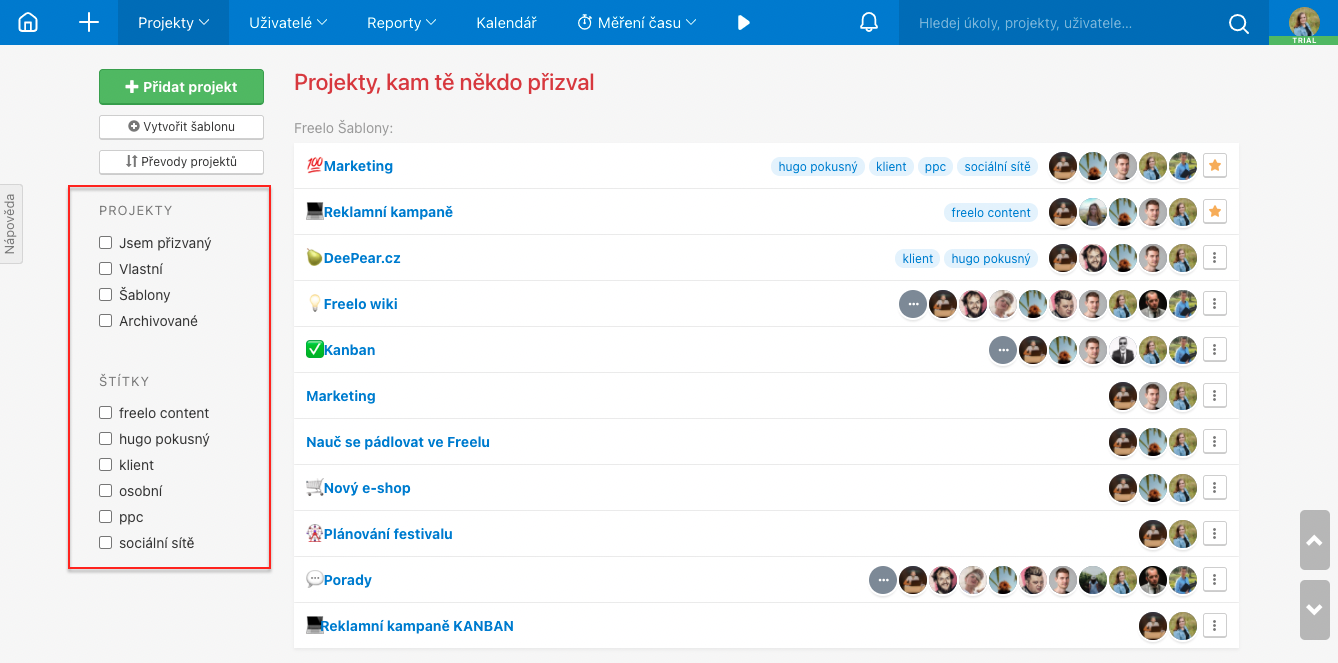Jump to top with up arrow button
Viewport: 1338px width, 663px height.
1315,541
